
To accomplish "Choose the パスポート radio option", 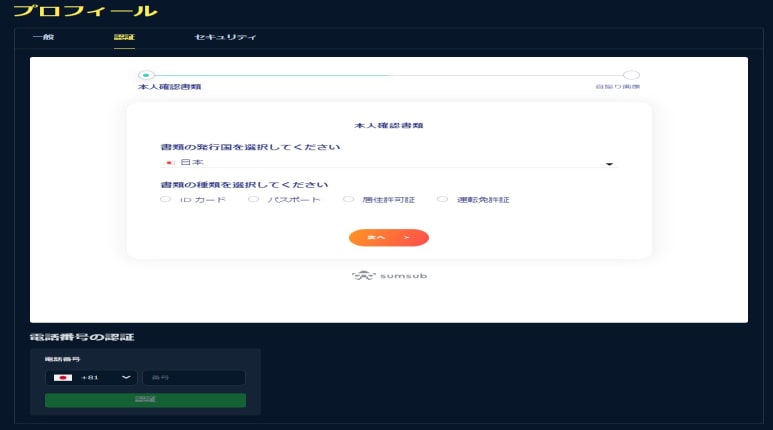I will [253, 199].
